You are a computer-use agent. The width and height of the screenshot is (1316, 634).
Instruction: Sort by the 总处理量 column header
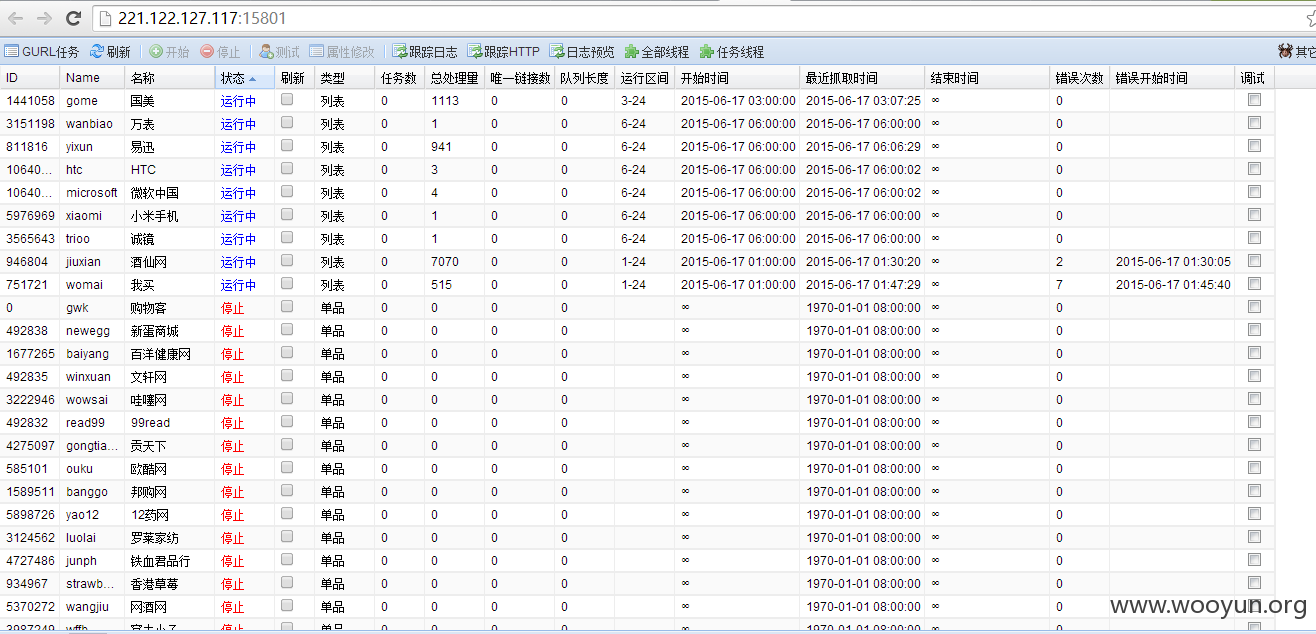point(454,78)
